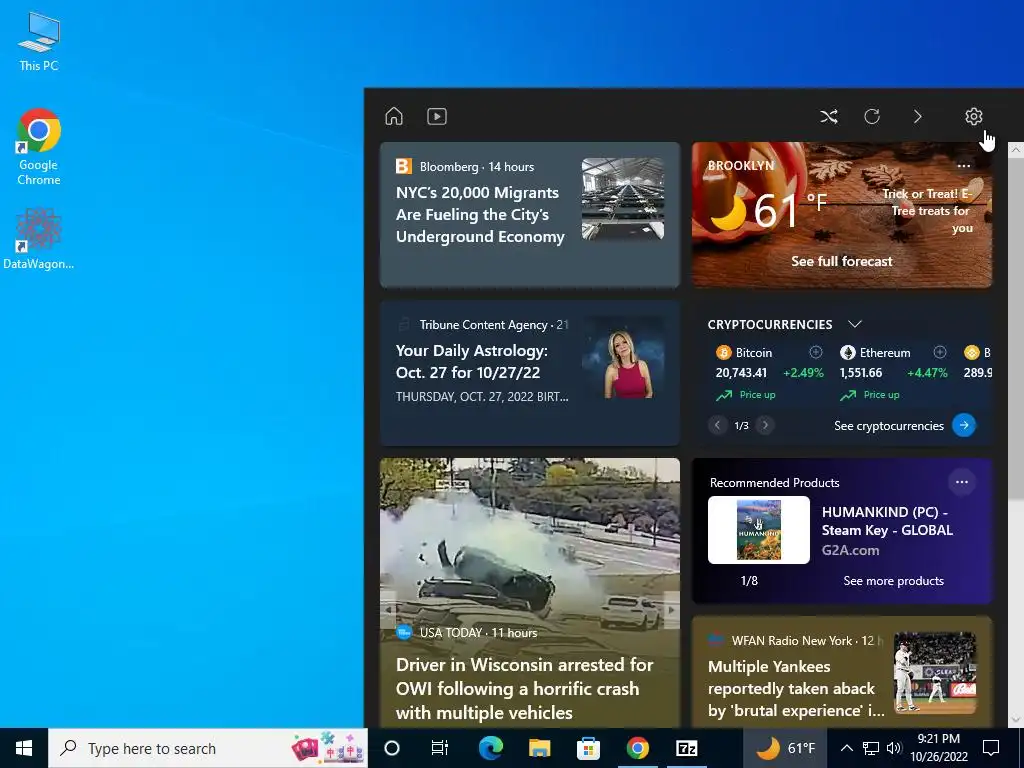Go to previous cryptocurrencies page
Viewport: 1024px width, 768px height.
[x=717, y=425]
